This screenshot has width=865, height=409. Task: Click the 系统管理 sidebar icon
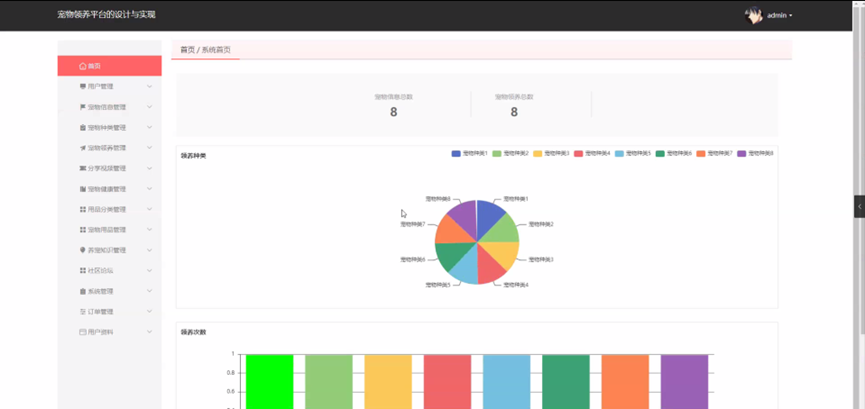(83, 291)
